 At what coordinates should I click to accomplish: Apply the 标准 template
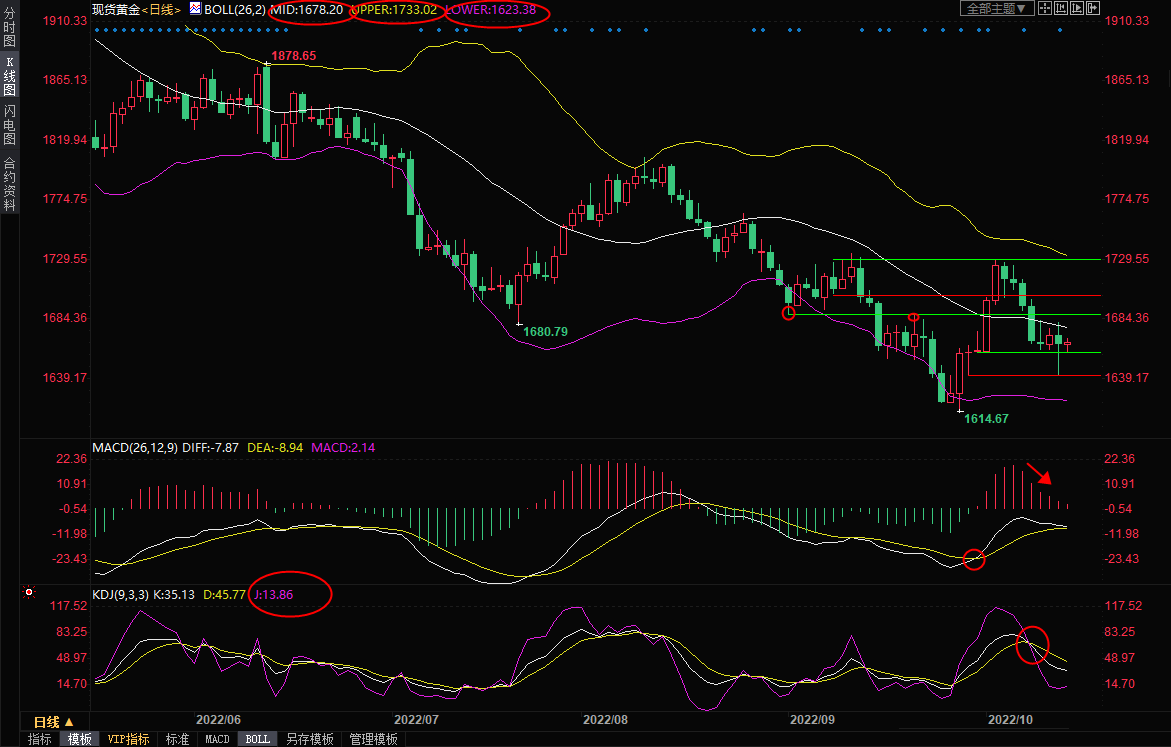click(x=177, y=740)
